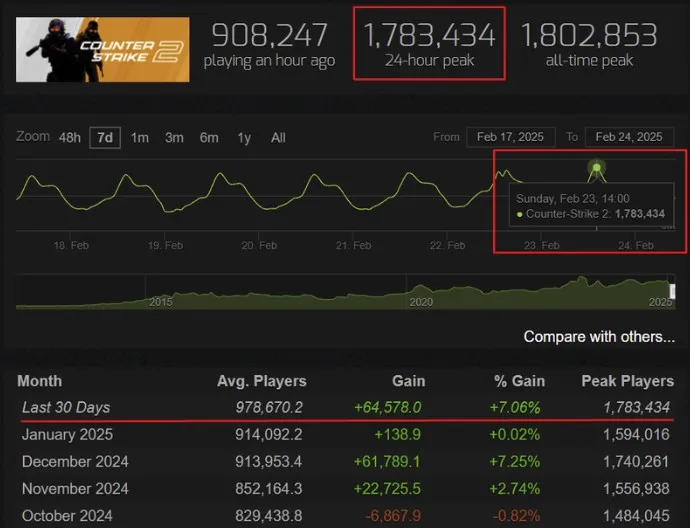Click the +7.25% gain percentage
The height and width of the screenshot is (528, 690).
[x=515, y=462]
